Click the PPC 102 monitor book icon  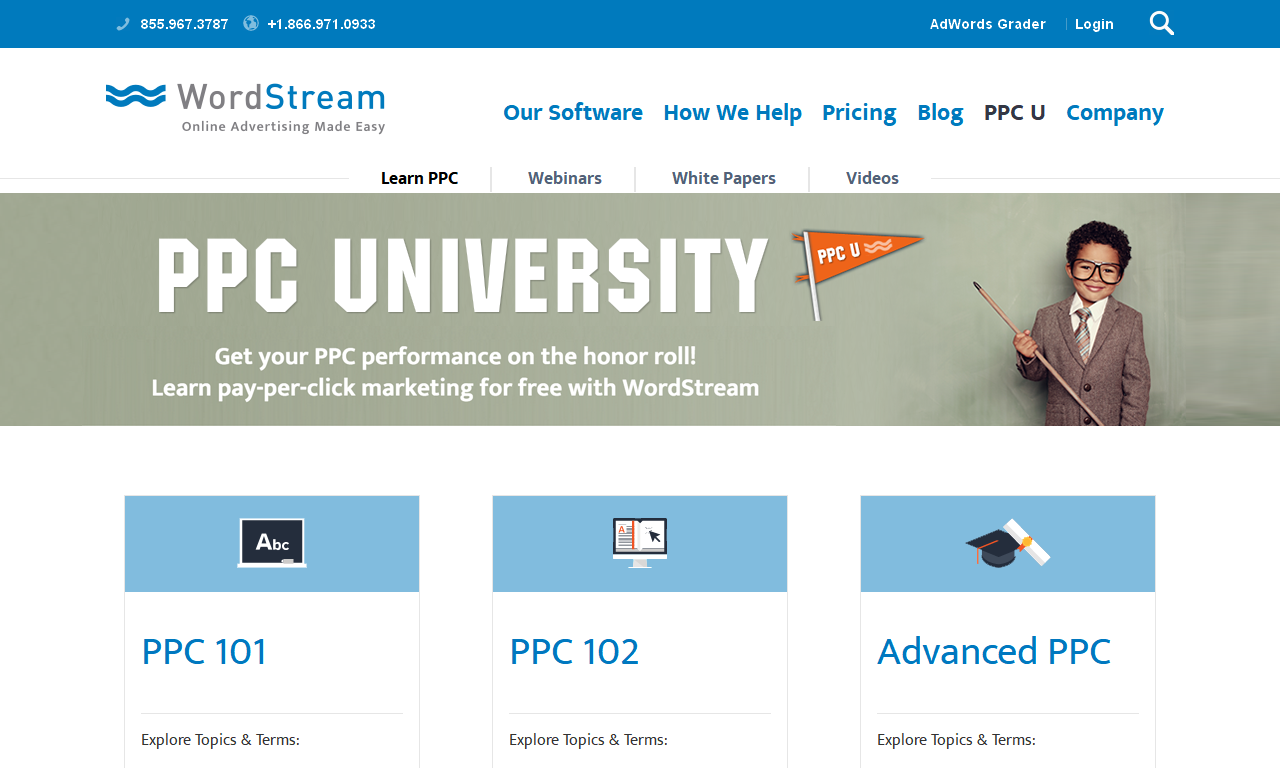(640, 543)
